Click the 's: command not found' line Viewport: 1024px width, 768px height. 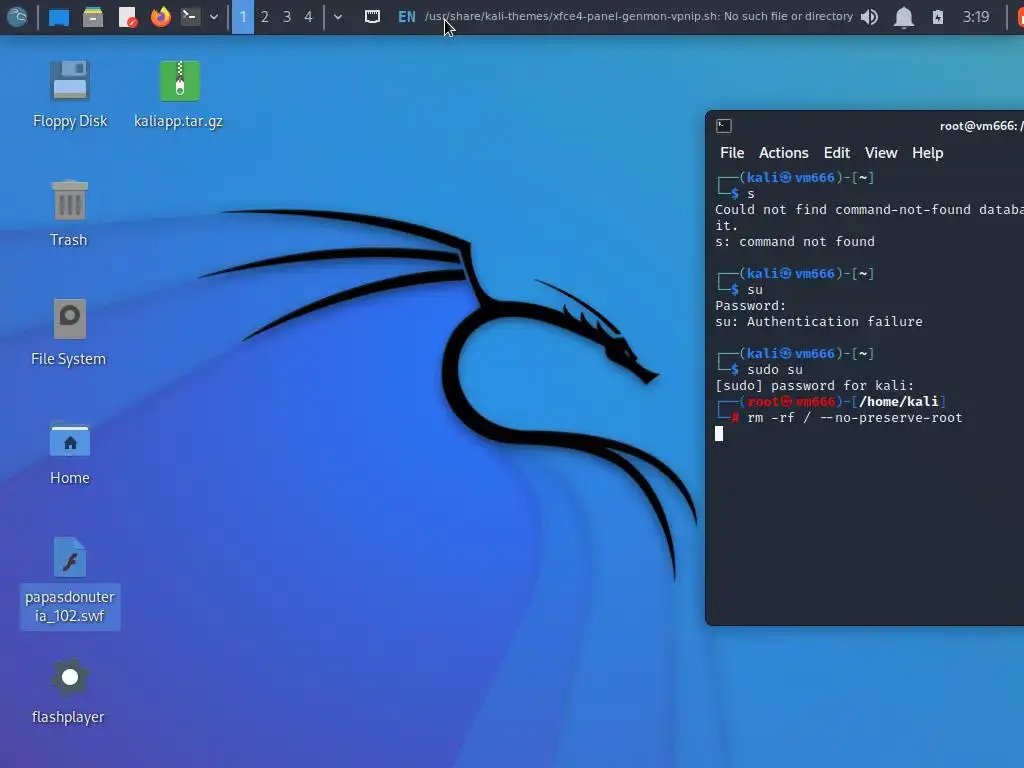795,242
